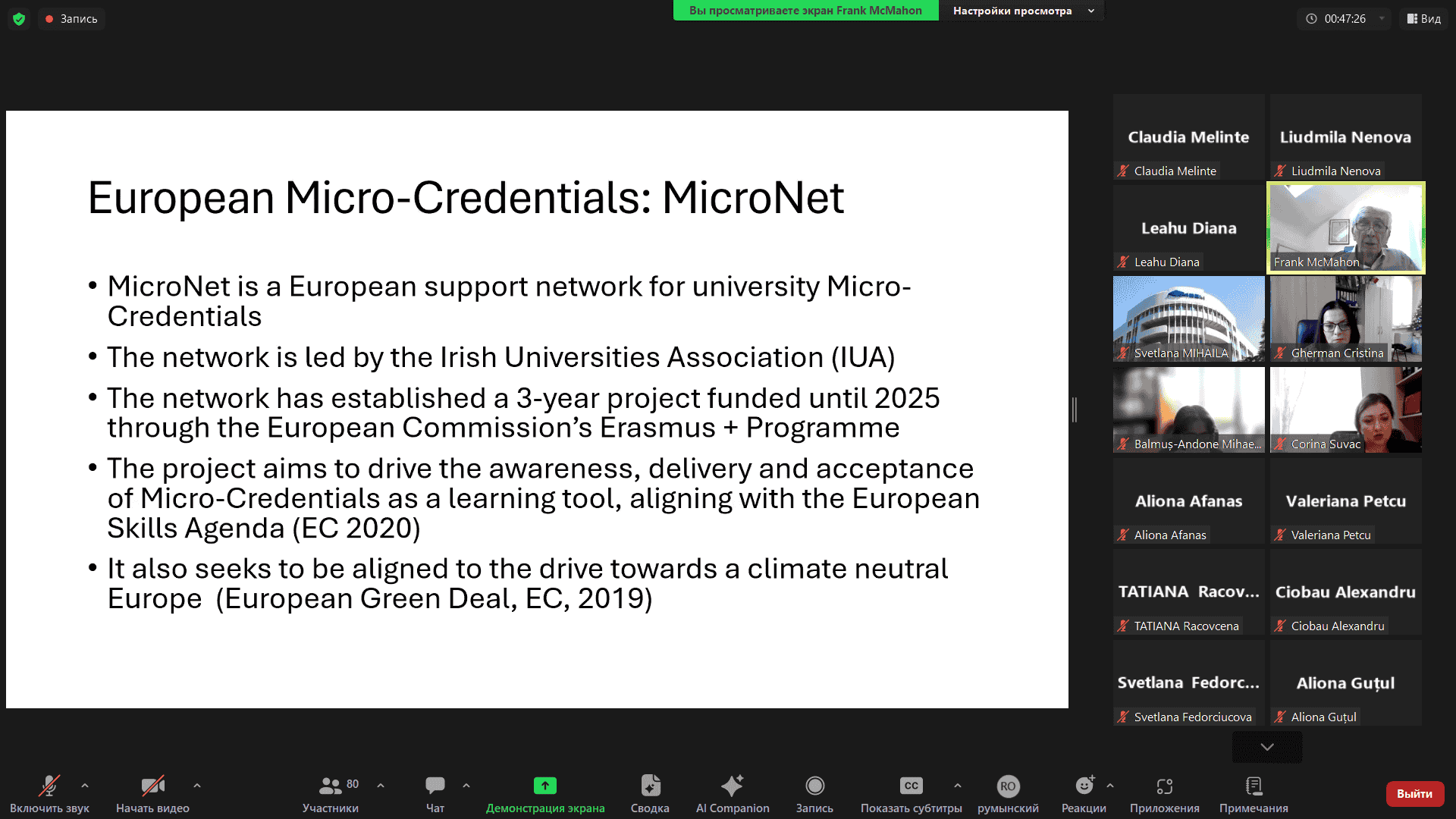The width and height of the screenshot is (1456, 819).
Task: Open the Summary (Сводка) feature
Action: 650,786
